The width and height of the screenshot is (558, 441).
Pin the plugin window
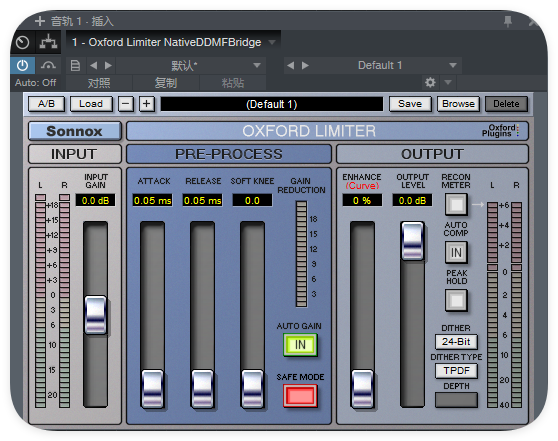[508, 22]
